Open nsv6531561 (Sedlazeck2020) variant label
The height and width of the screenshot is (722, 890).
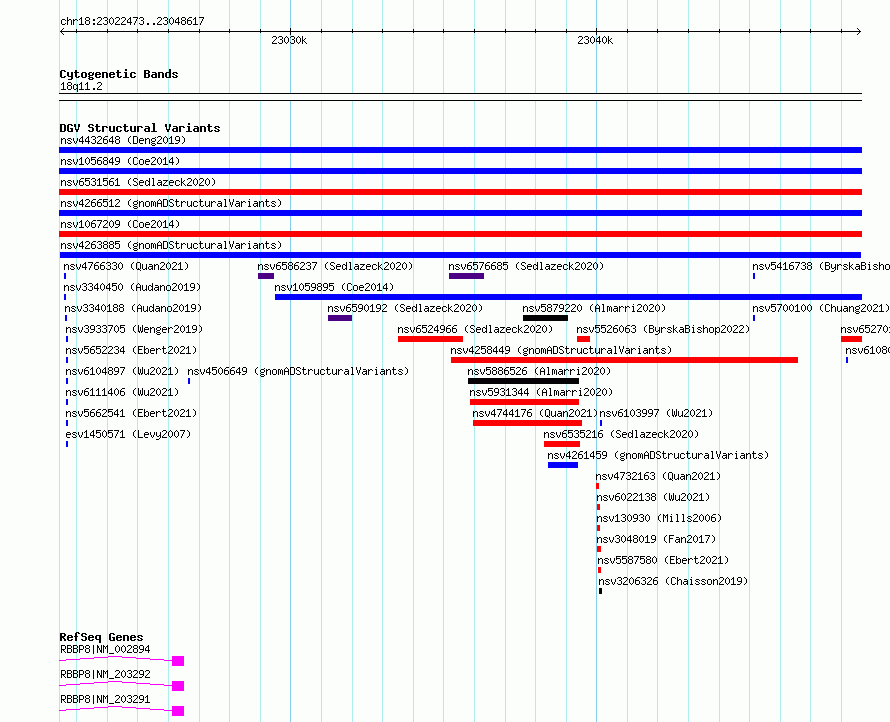point(138,182)
